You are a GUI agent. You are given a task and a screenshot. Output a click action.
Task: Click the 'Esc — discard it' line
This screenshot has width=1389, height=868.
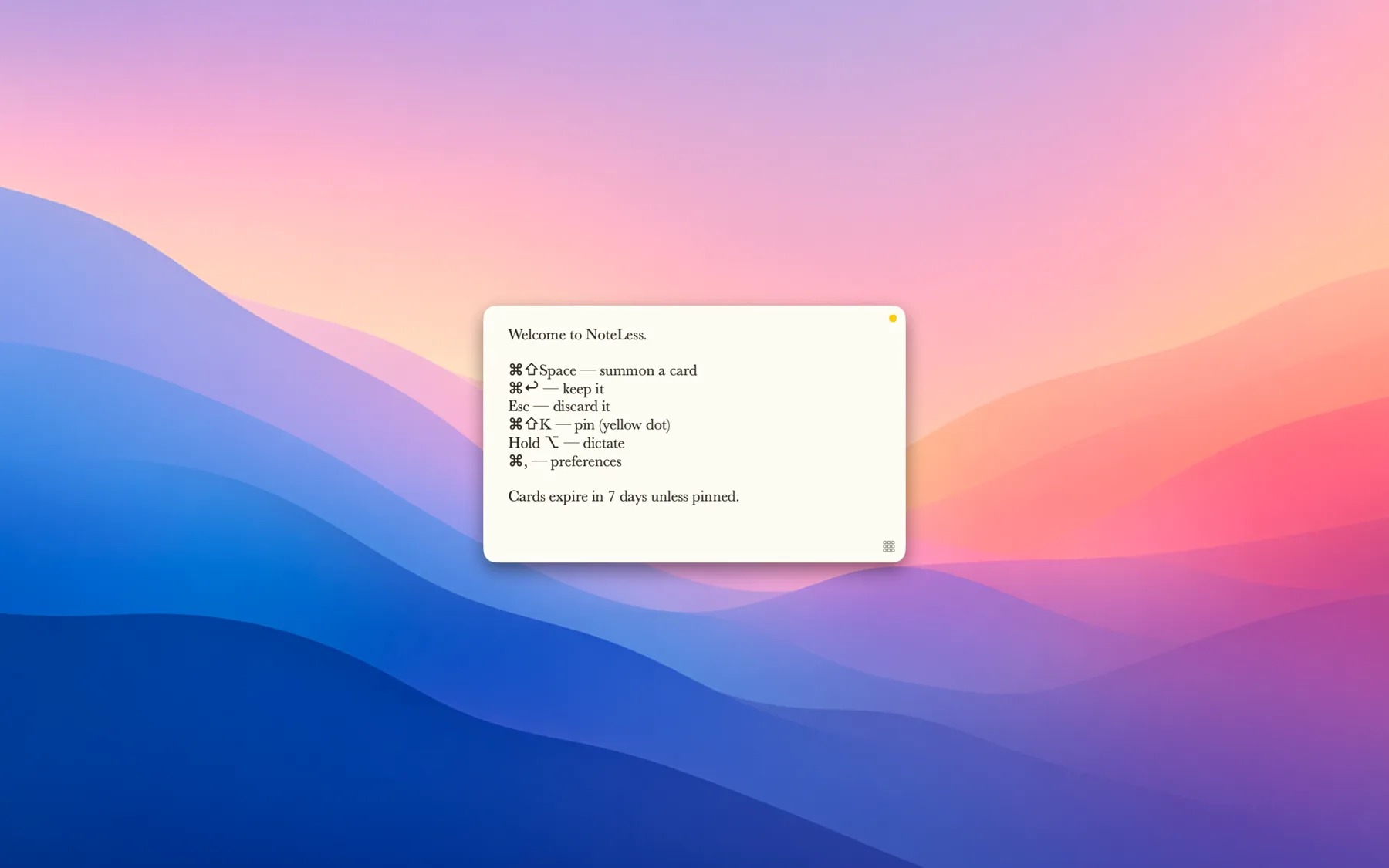559,407
